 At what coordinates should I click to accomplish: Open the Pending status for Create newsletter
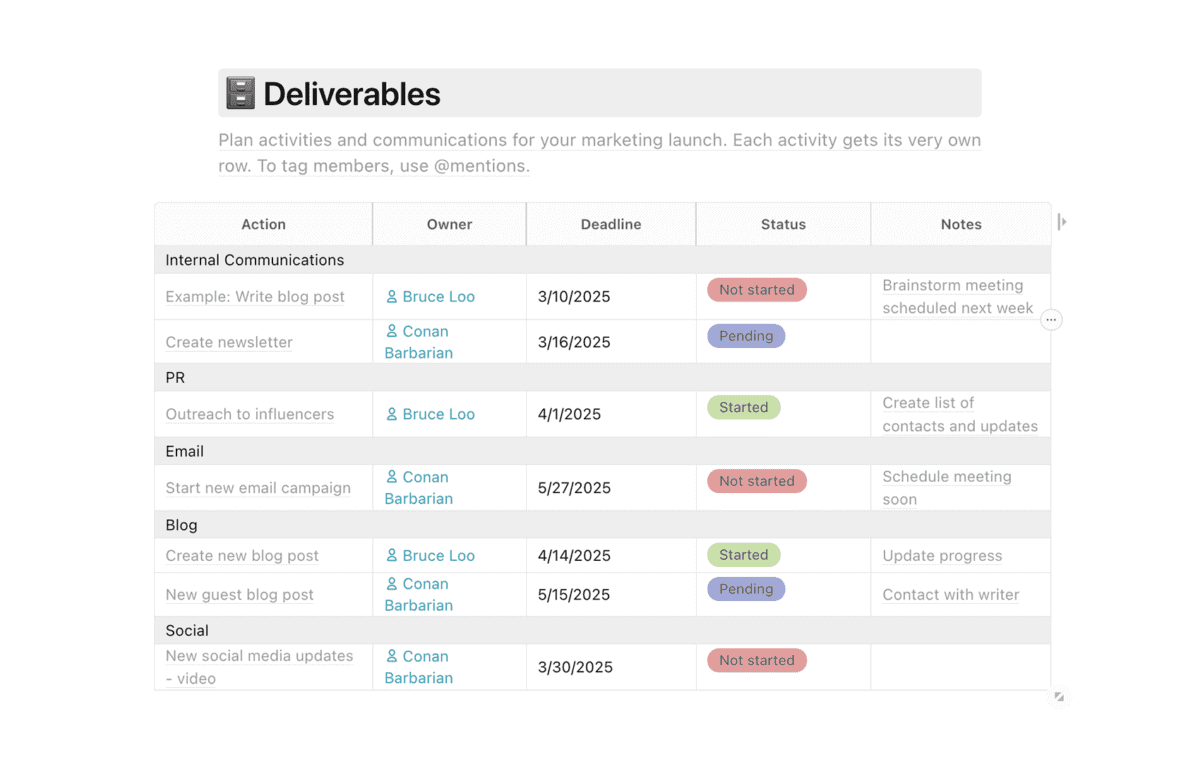746,336
